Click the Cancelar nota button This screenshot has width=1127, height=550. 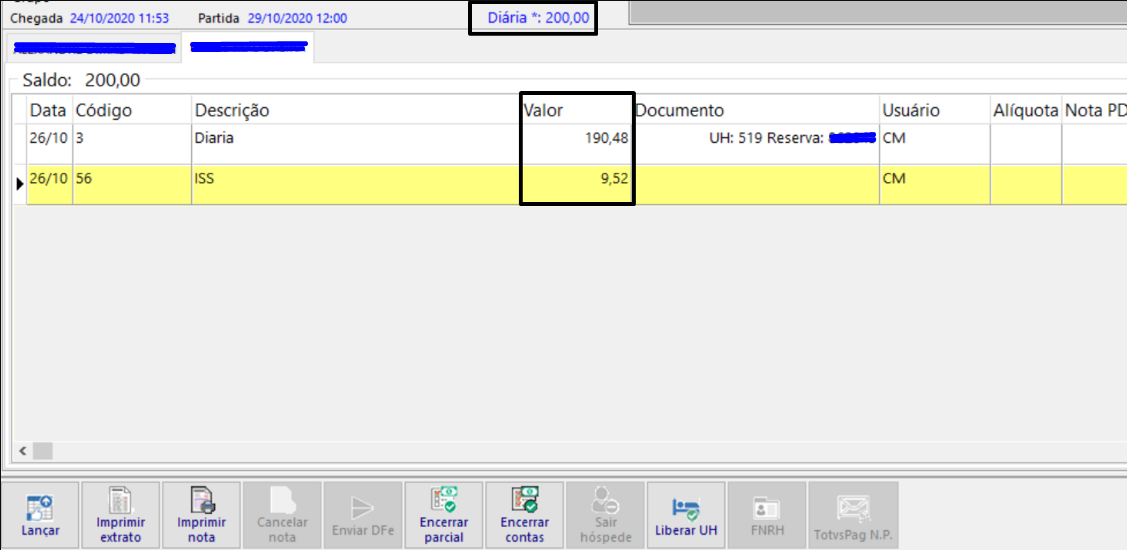282,514
